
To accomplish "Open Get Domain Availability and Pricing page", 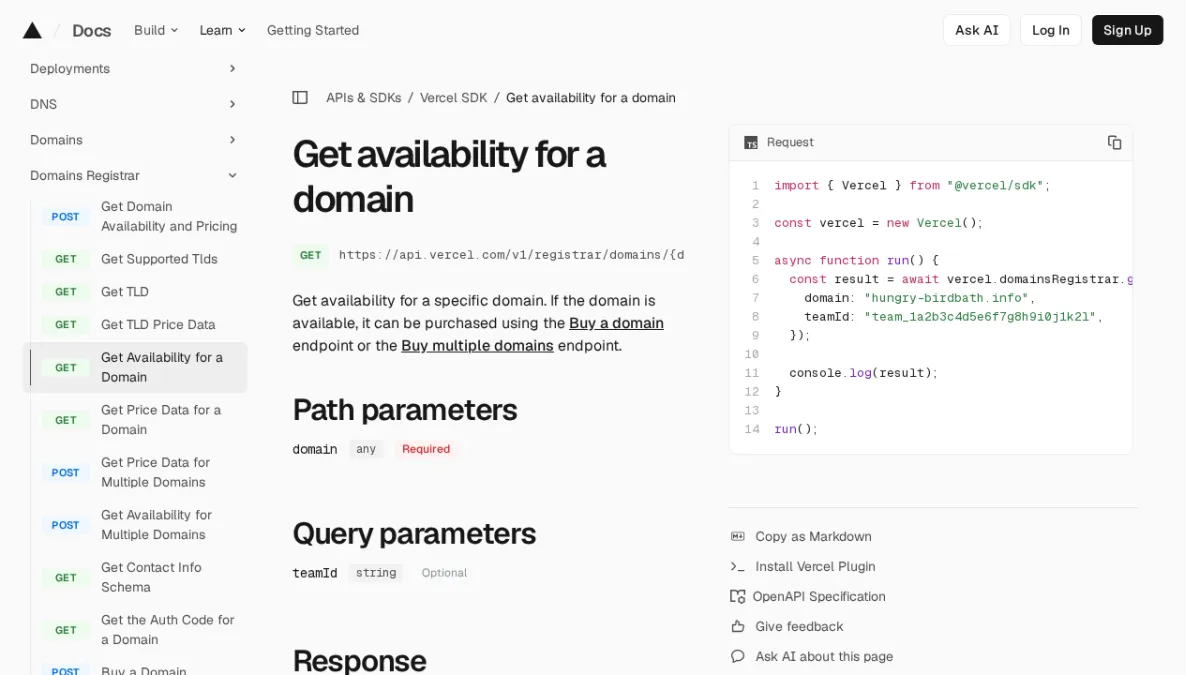I will coord(169,217).
